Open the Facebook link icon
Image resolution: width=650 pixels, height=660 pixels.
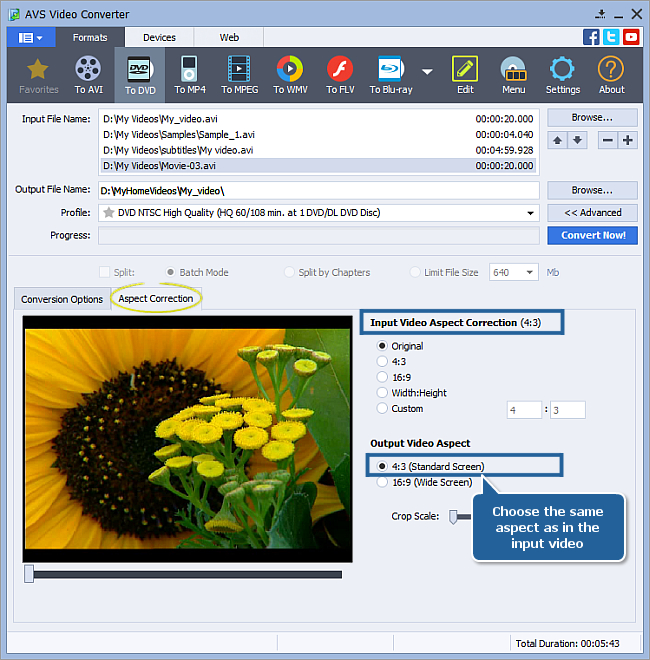click(x=591, y=37)
